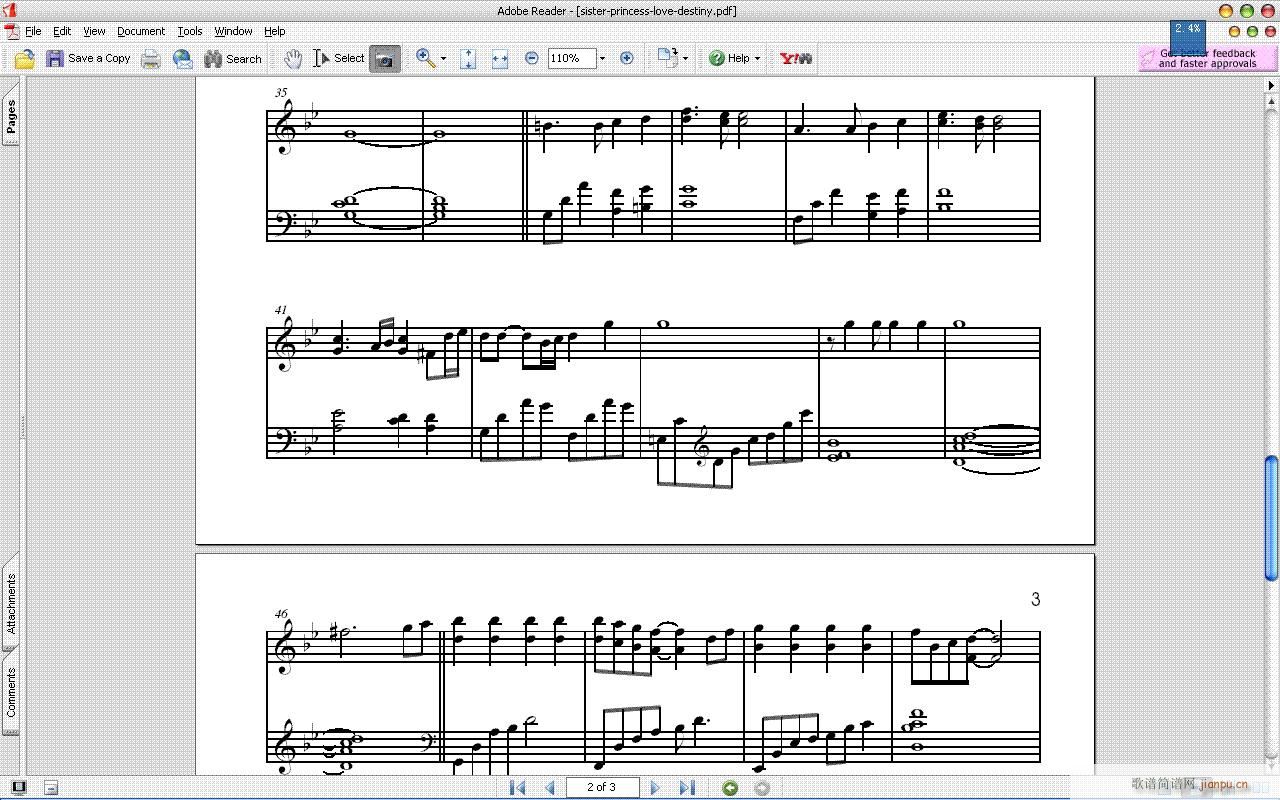Click the Save a Copy button
This screenshot has width=1280, height=800.
(x=89, y=59)
